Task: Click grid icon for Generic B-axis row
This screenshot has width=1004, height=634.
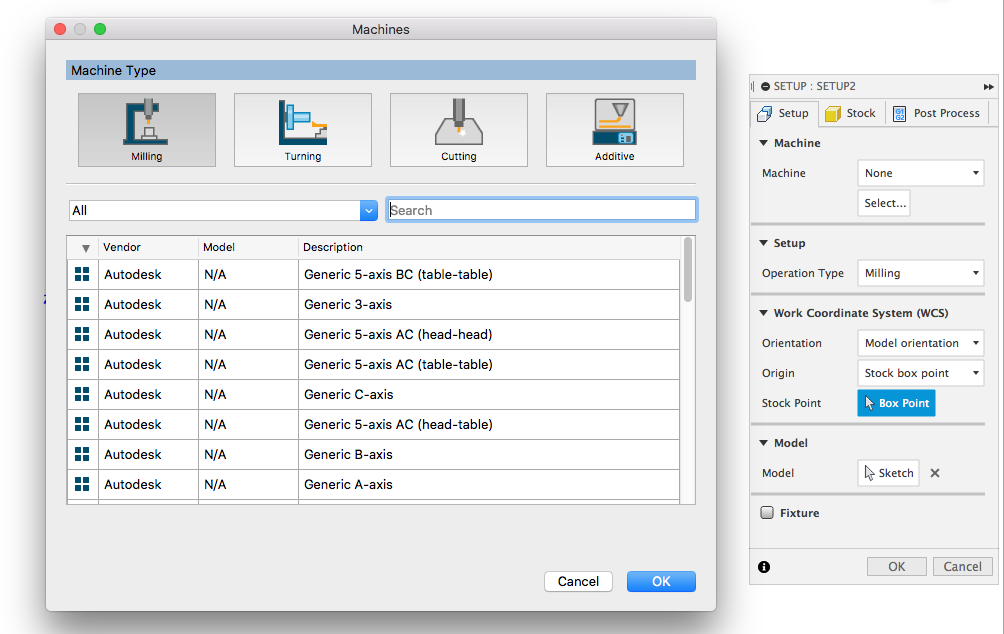Action: pyautogui.click(x=82, y=454)
